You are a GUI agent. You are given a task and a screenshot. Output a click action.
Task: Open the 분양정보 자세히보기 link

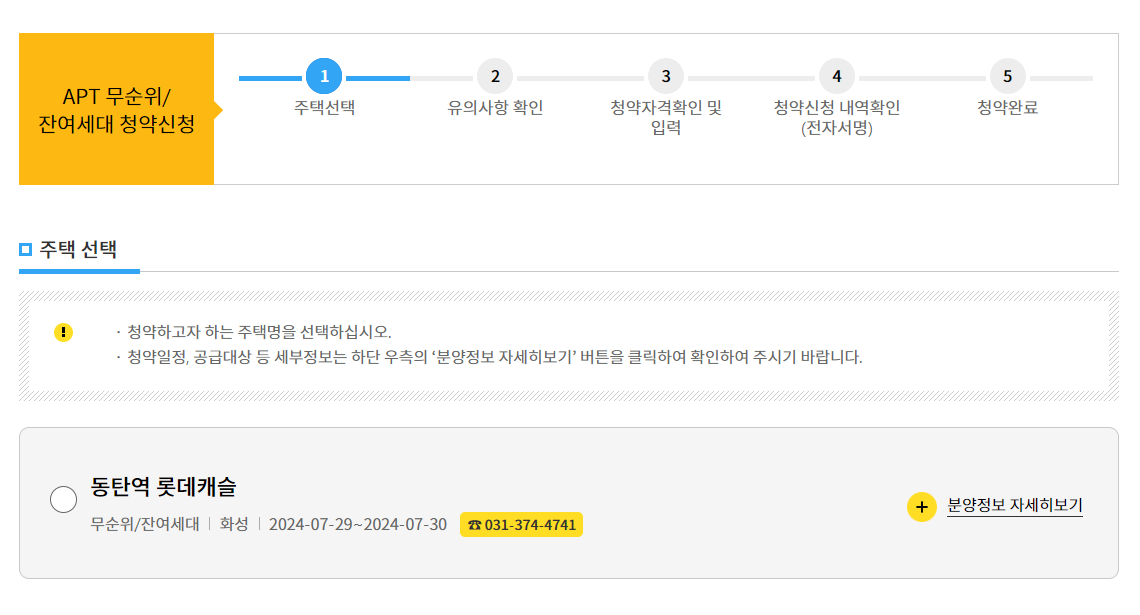[x=1015, y=505]
